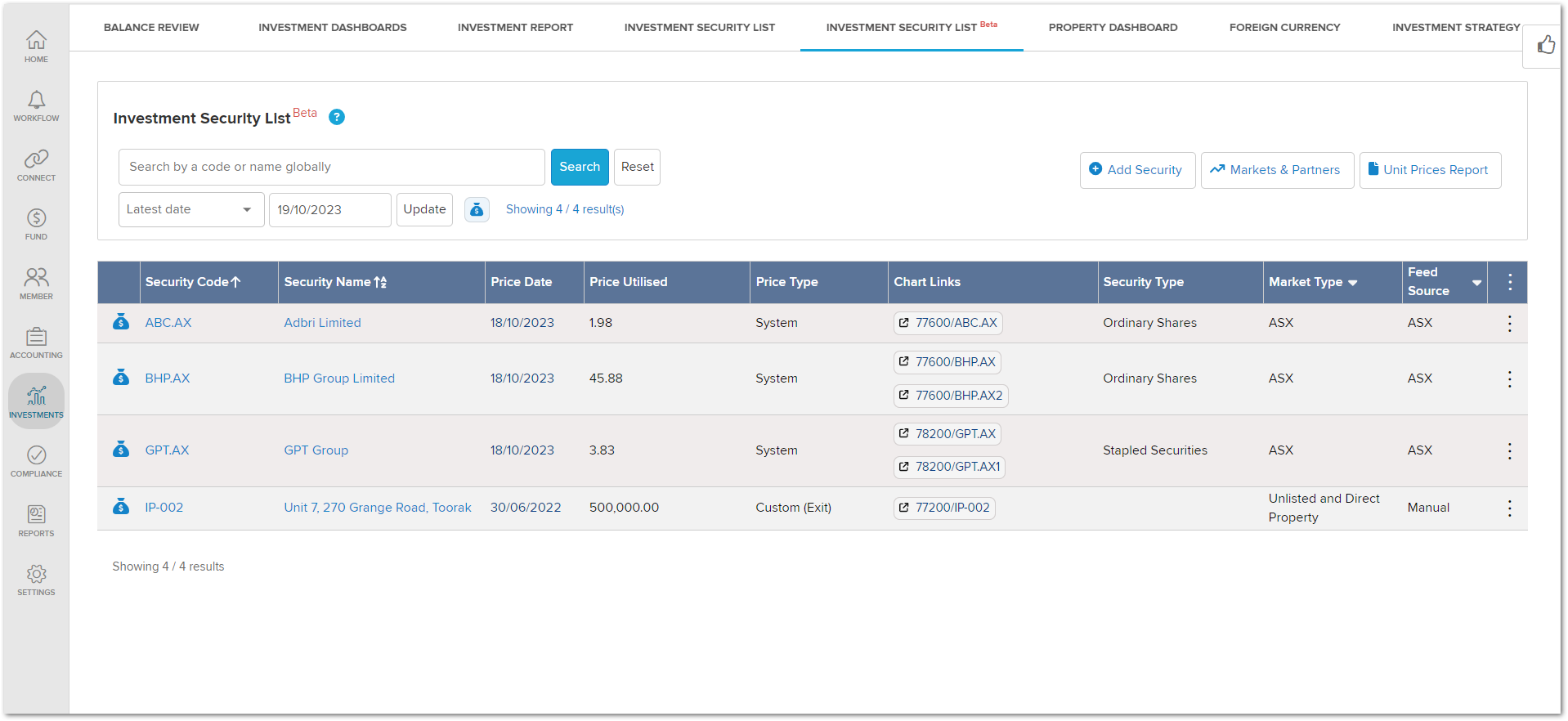Click the Add Security button

[1137, 170]
